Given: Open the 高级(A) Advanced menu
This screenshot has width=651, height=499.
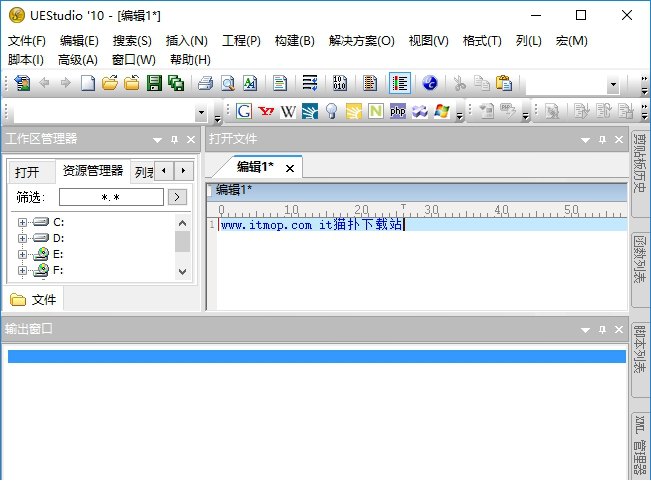Looking at the screenshot, I should coord(78,60).
